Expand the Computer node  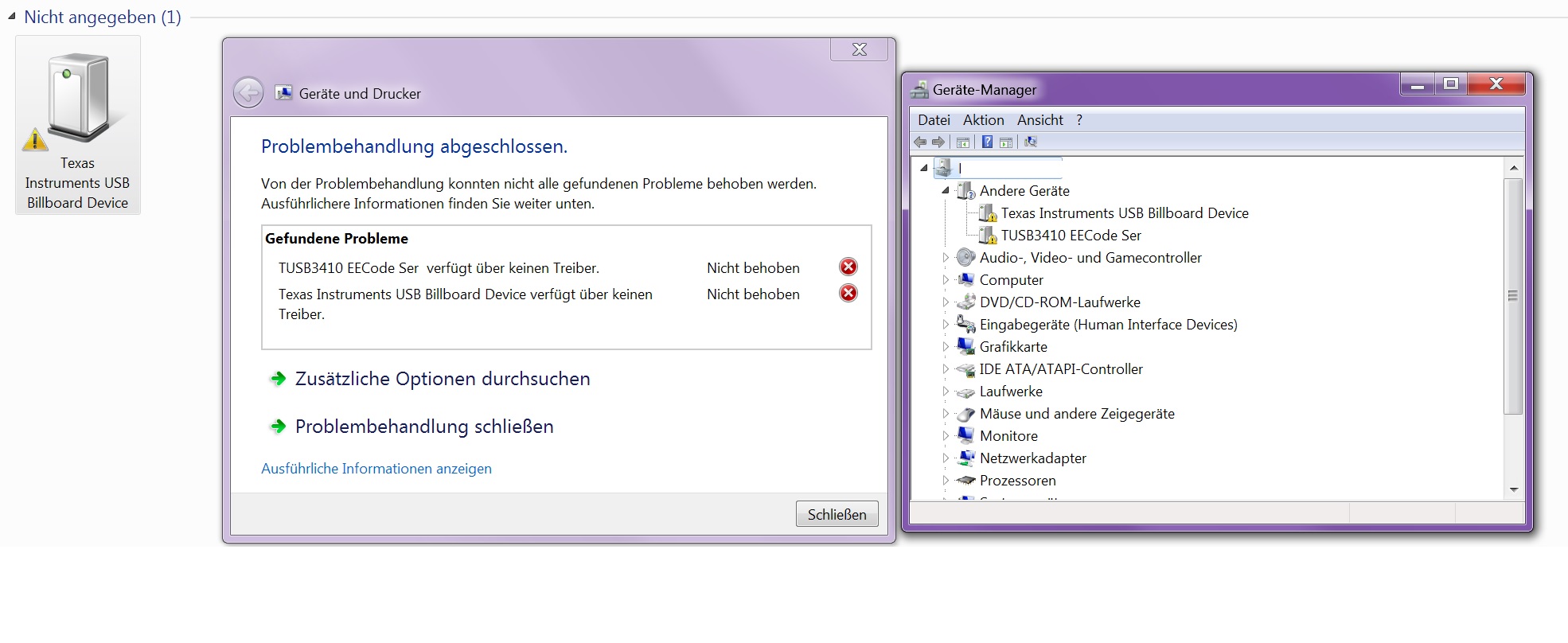pos(946,280)
